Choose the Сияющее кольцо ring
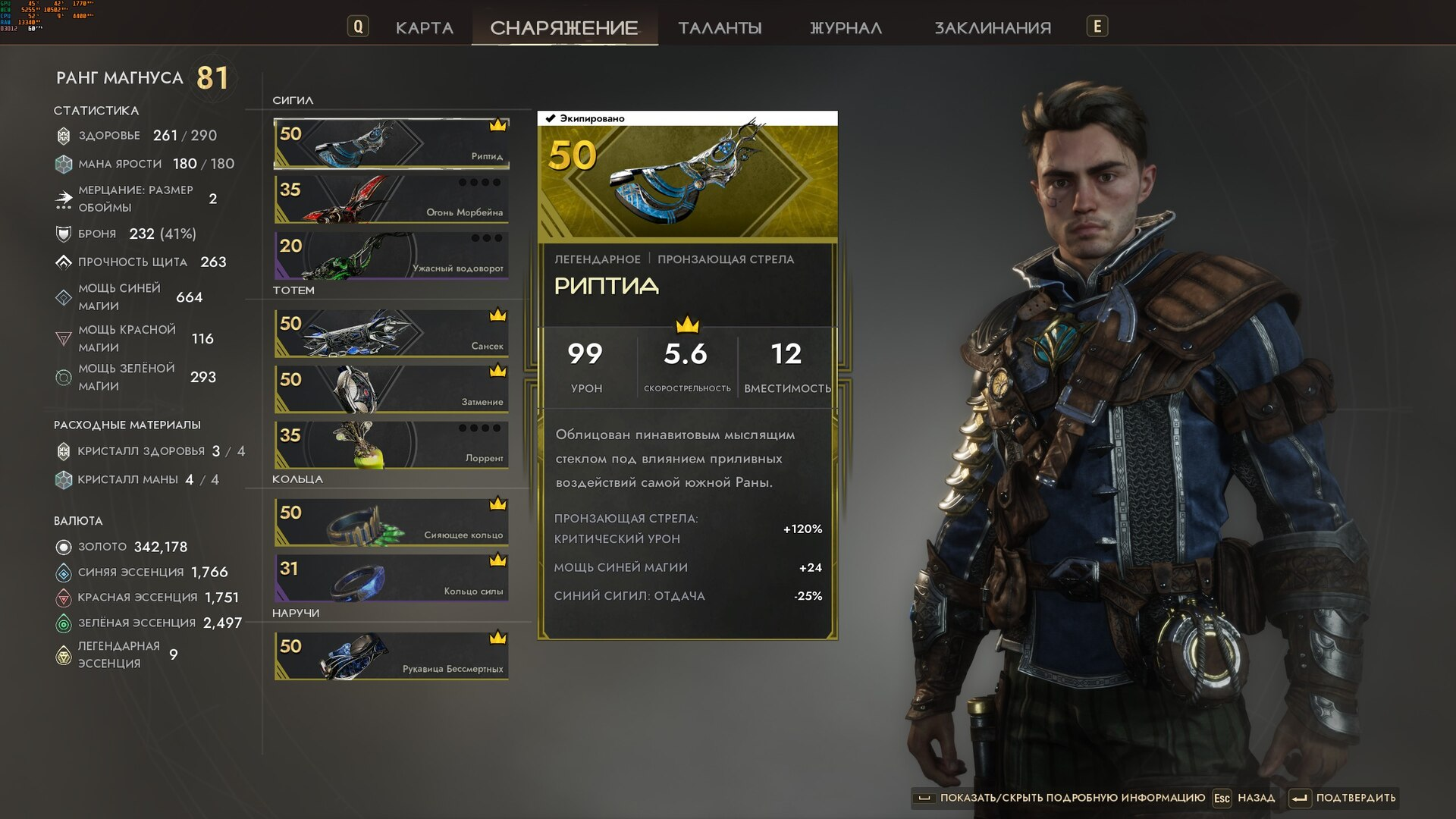Screen dimensions: 1456x819 (391, 522)
